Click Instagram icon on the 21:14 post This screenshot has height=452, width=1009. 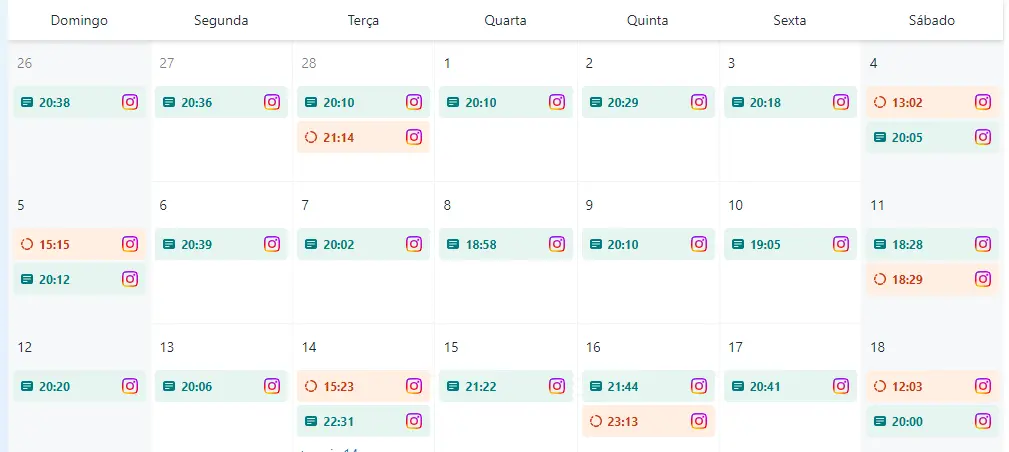[x=414, y=137]
